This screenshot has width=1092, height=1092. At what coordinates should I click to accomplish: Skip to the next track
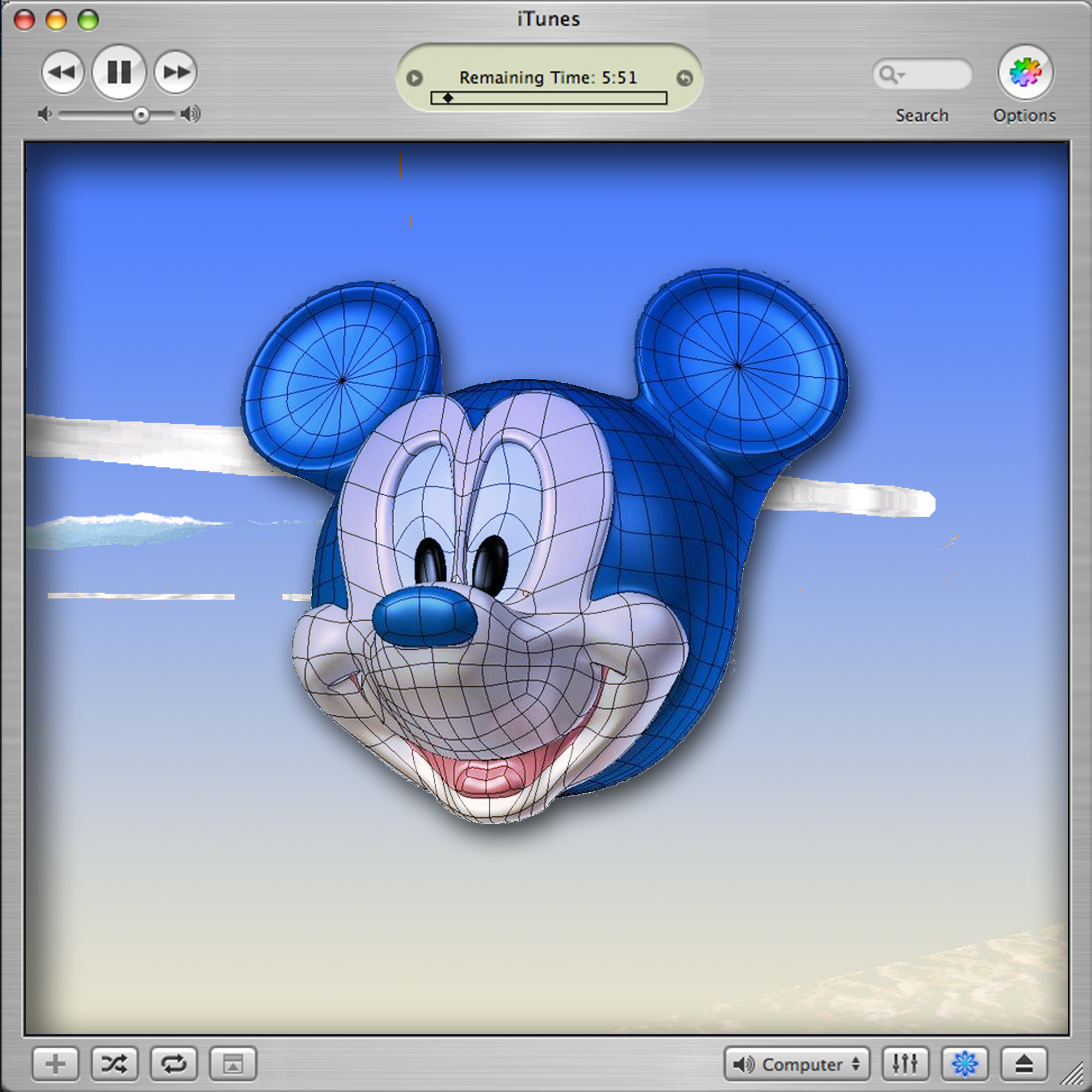coord(176,73)
